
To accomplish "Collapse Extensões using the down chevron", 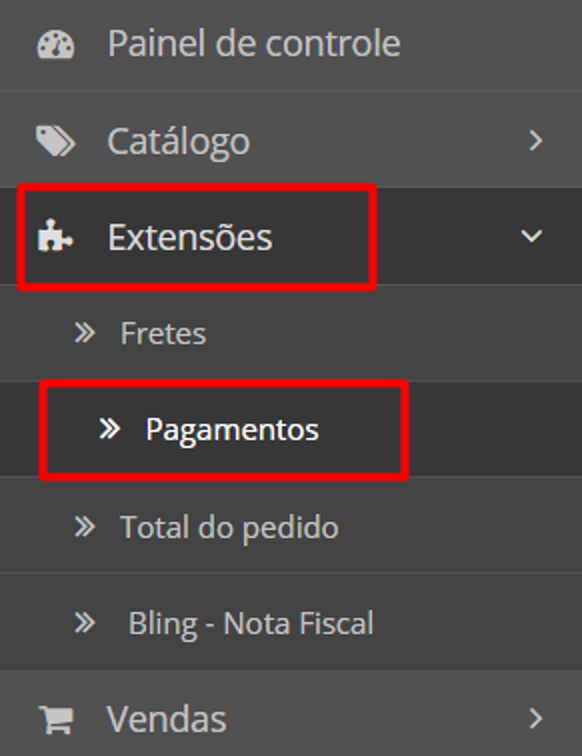I will pos(531,236).
